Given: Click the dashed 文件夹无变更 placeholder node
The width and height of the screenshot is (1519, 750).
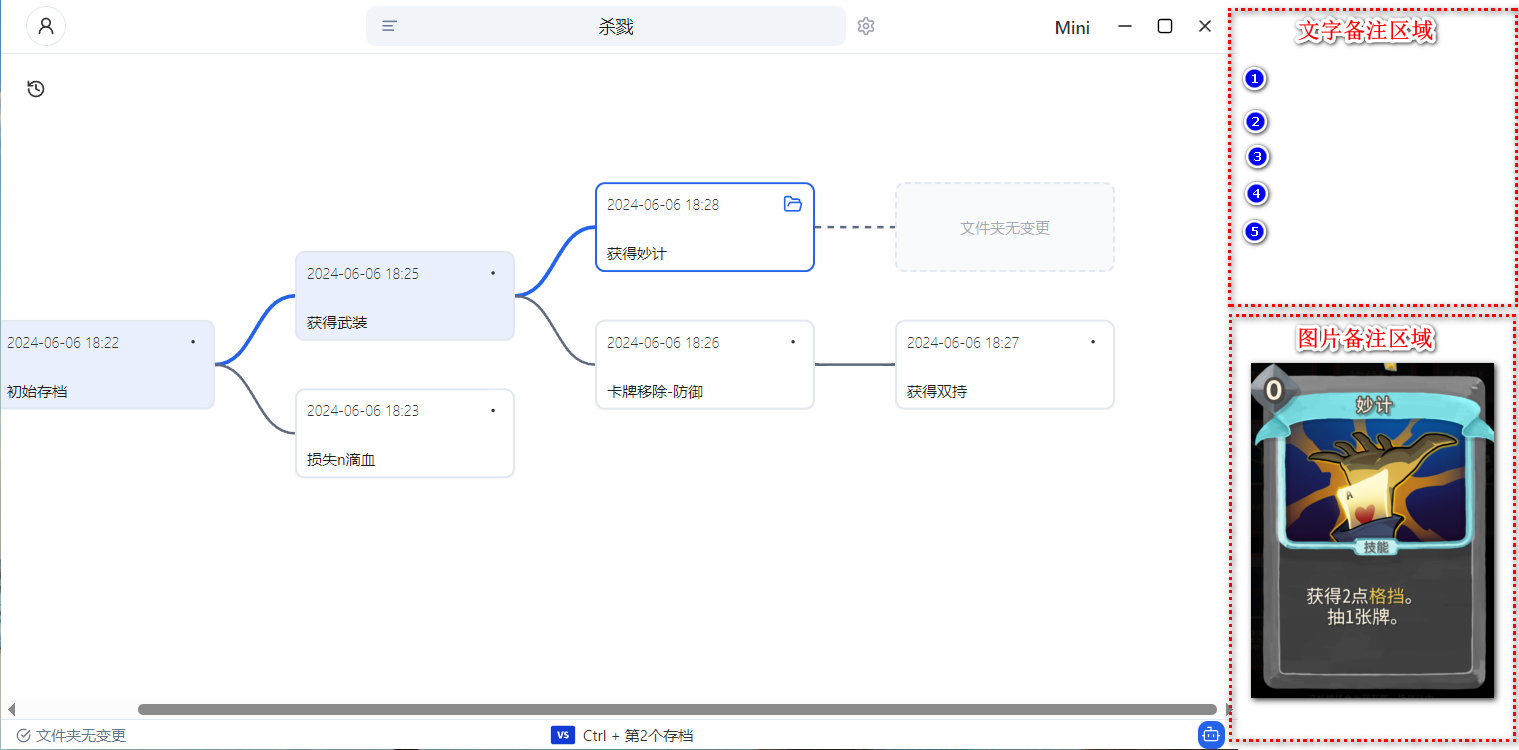Looking at the screenshot, I should 1005,227.
